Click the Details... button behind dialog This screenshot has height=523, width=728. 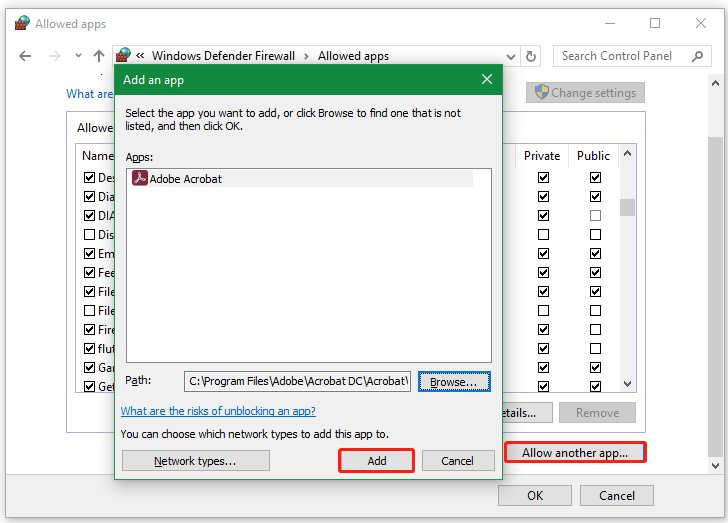tap(527, 412)
